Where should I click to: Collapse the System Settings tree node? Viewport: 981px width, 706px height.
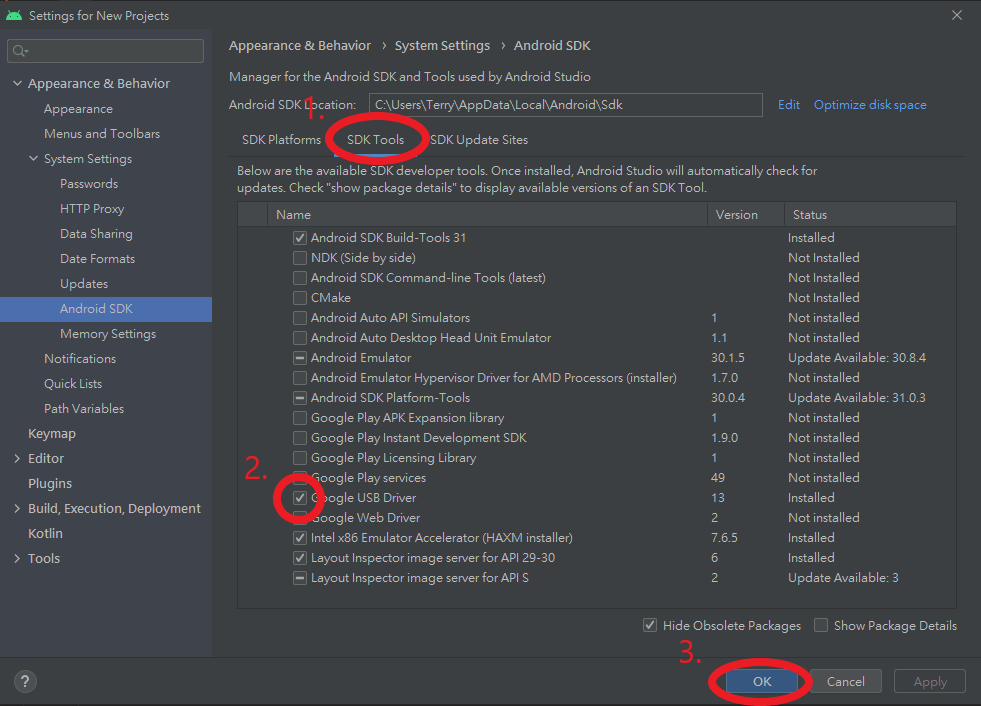click(34, 158)
